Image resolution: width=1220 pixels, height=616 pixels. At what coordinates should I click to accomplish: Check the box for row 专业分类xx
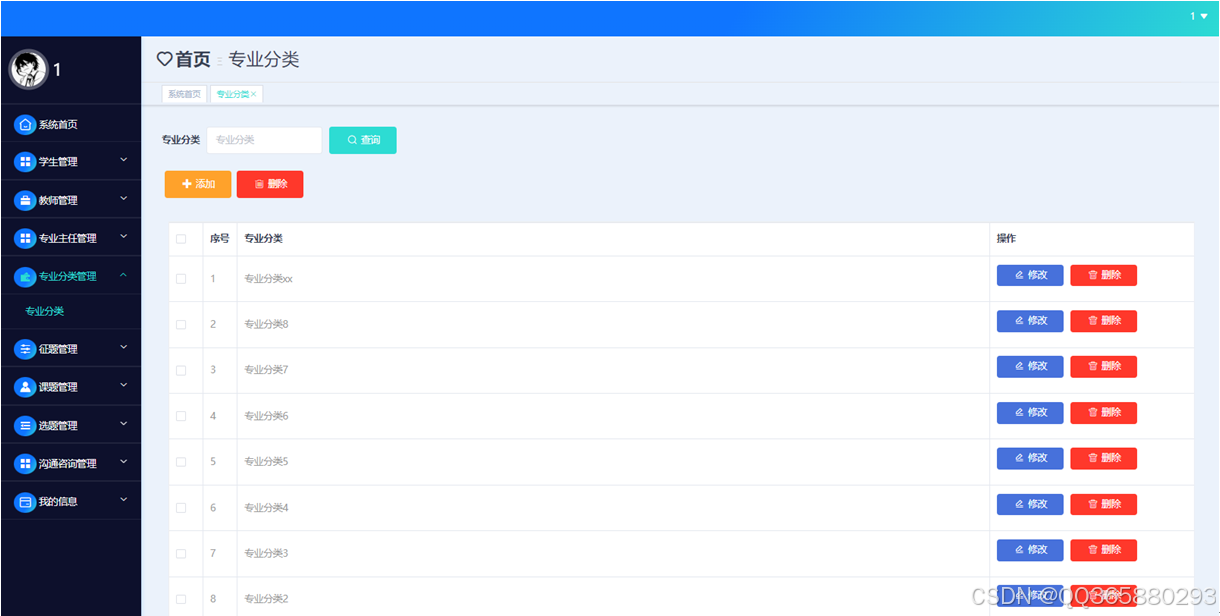181,279
